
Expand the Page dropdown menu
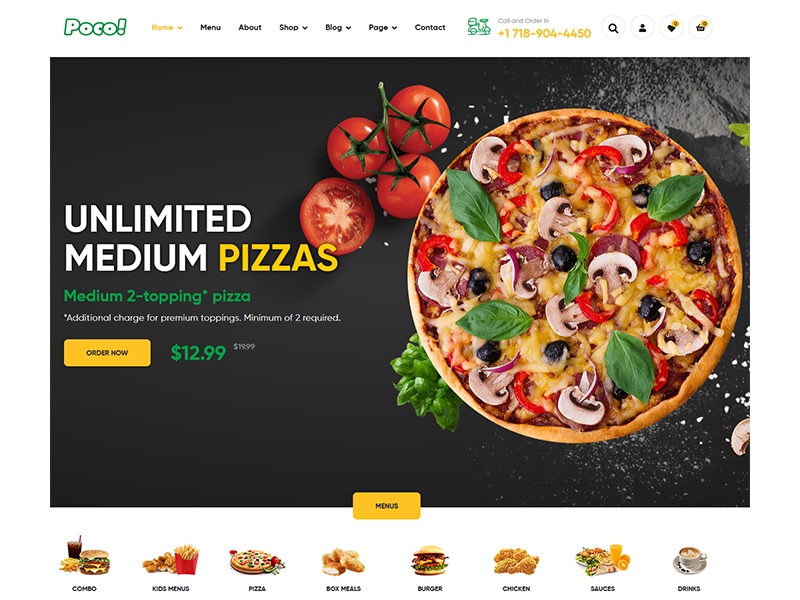click(x=383, y=28)
